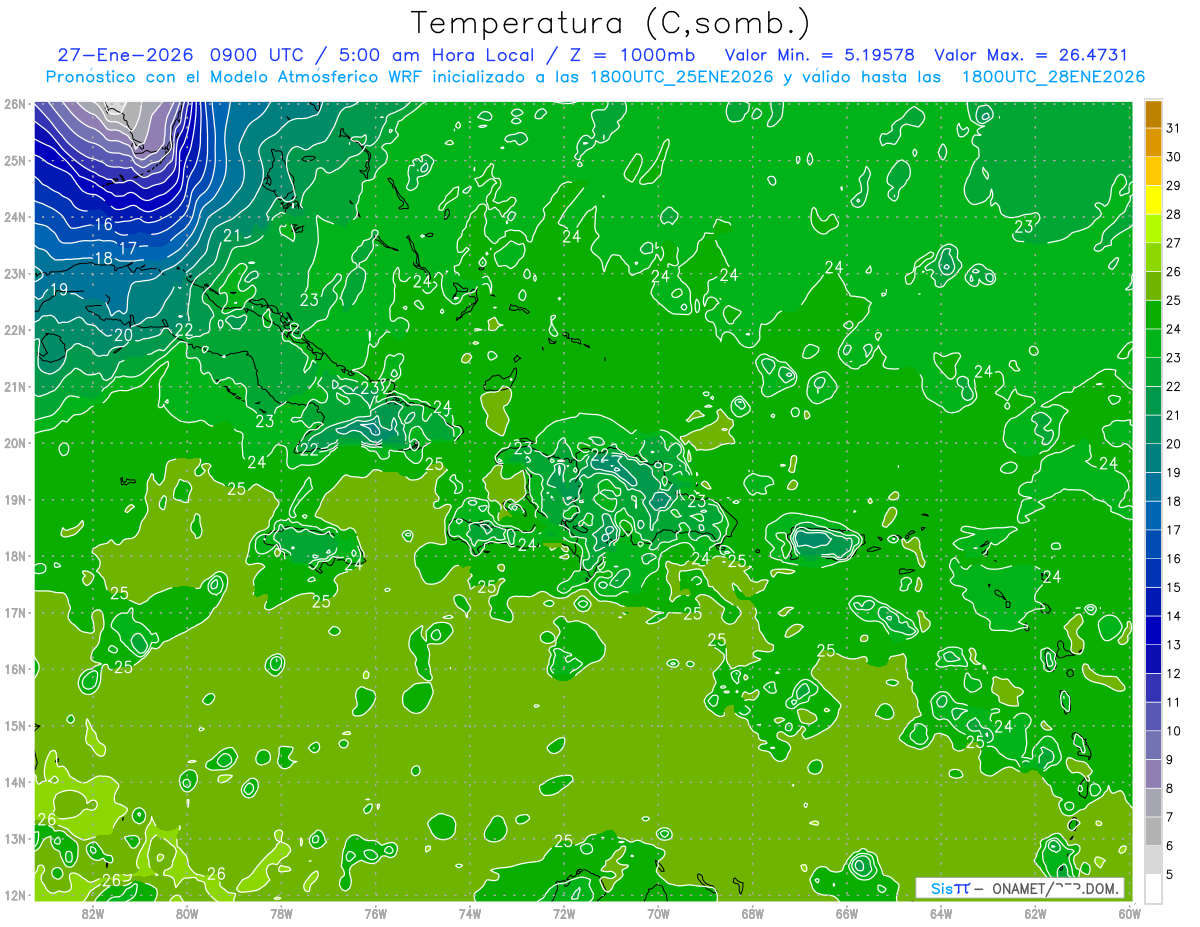Click the "18" contour label on the map

pyautogui.click(x=102, y=258)
